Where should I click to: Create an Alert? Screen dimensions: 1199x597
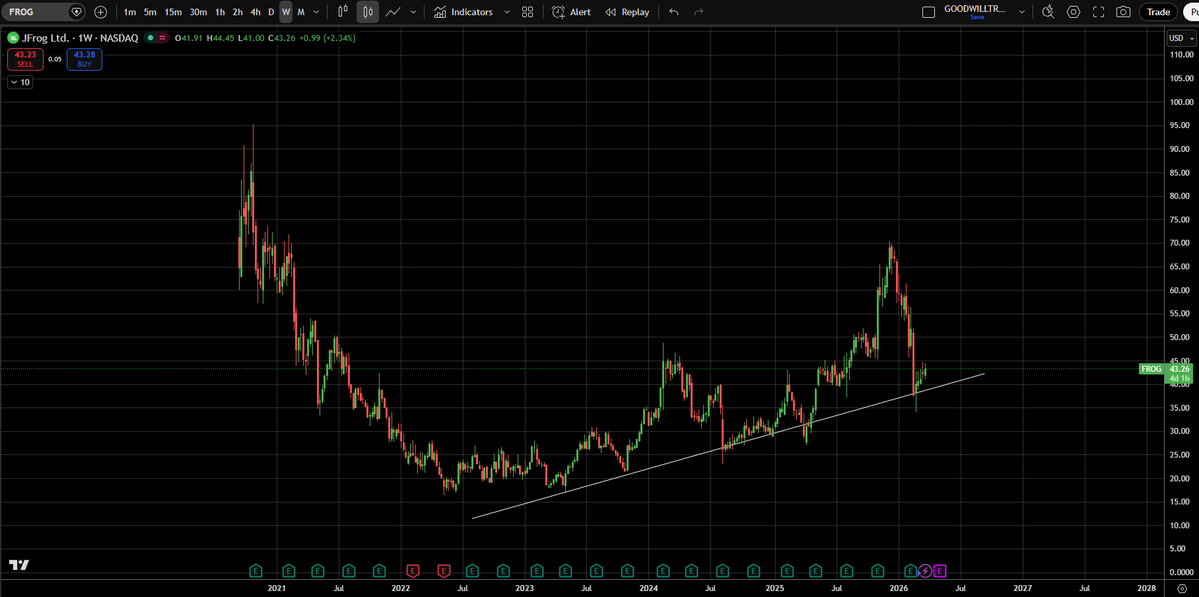(571, 12)
